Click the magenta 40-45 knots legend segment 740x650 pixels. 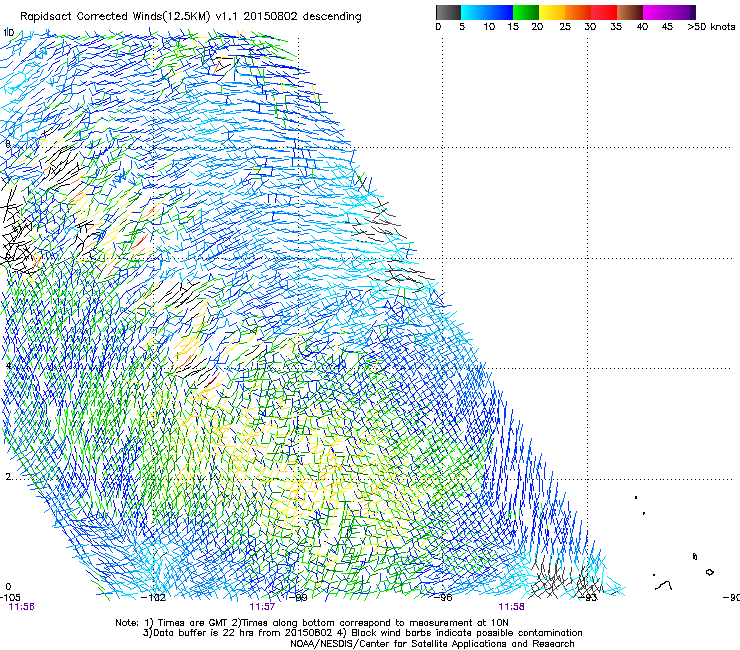click(x=656, y=12)
